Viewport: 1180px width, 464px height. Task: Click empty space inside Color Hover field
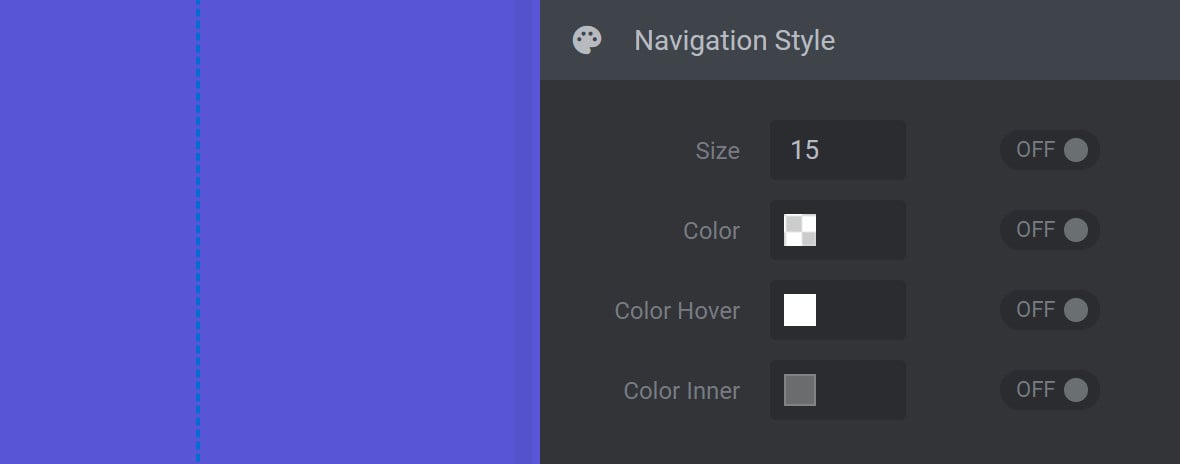point(862,310)
